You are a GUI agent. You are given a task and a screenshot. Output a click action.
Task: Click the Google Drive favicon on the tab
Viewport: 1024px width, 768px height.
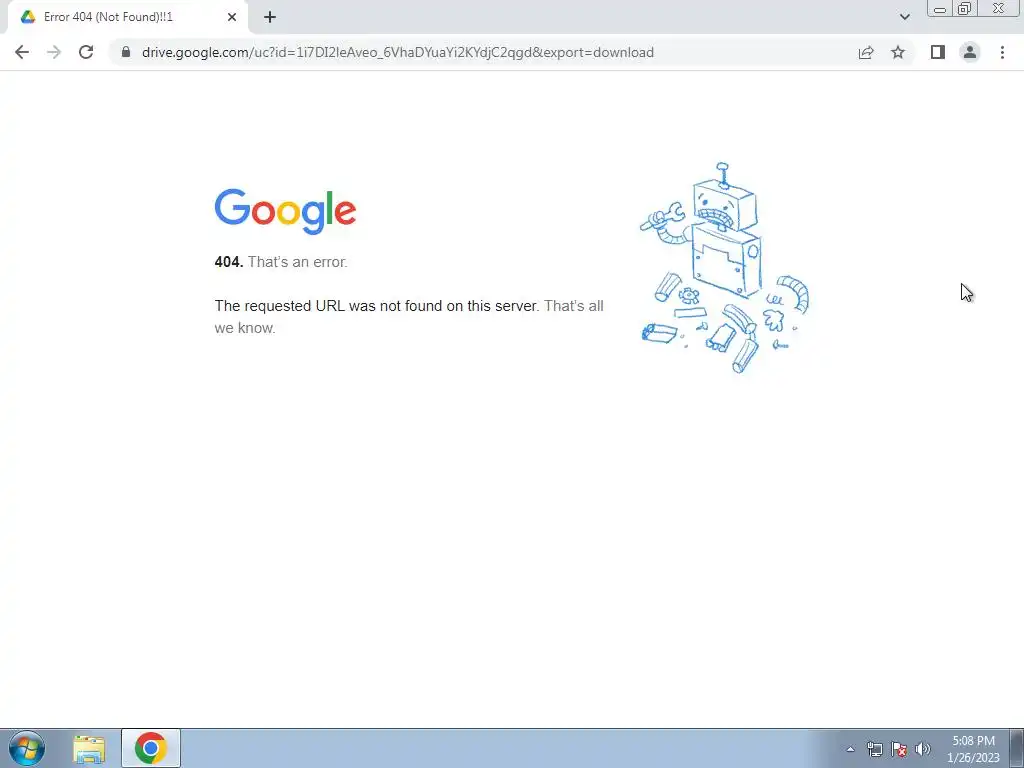pyautogui.click(x=27, y=17)
